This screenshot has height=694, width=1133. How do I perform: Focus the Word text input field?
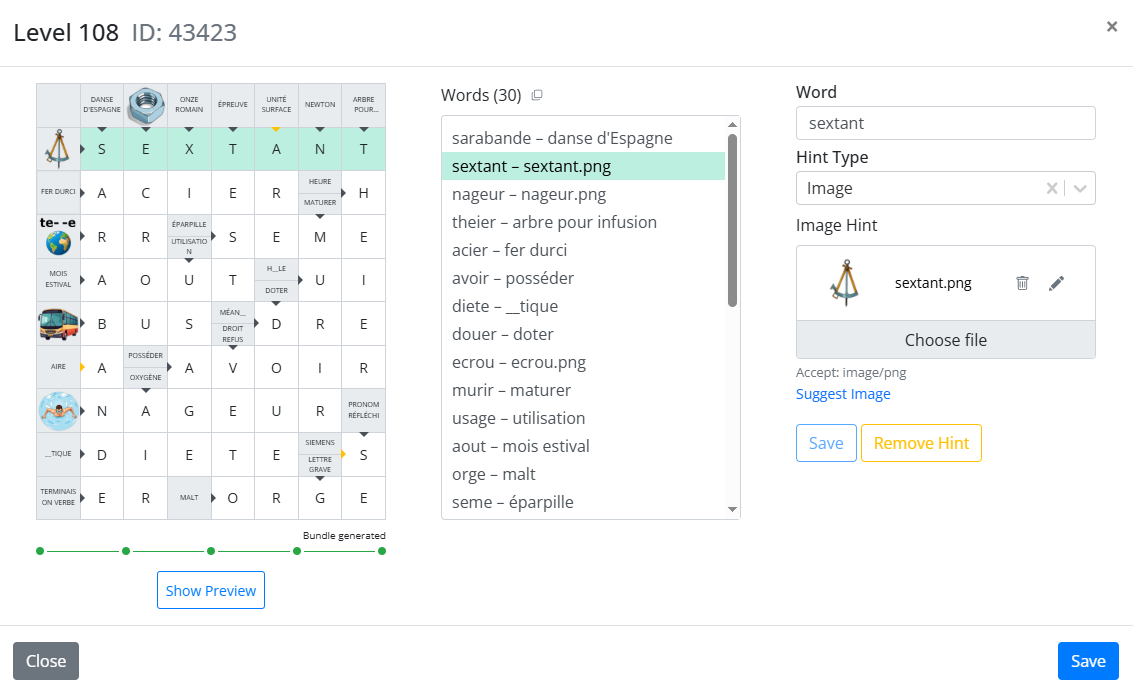click(945, 123)
